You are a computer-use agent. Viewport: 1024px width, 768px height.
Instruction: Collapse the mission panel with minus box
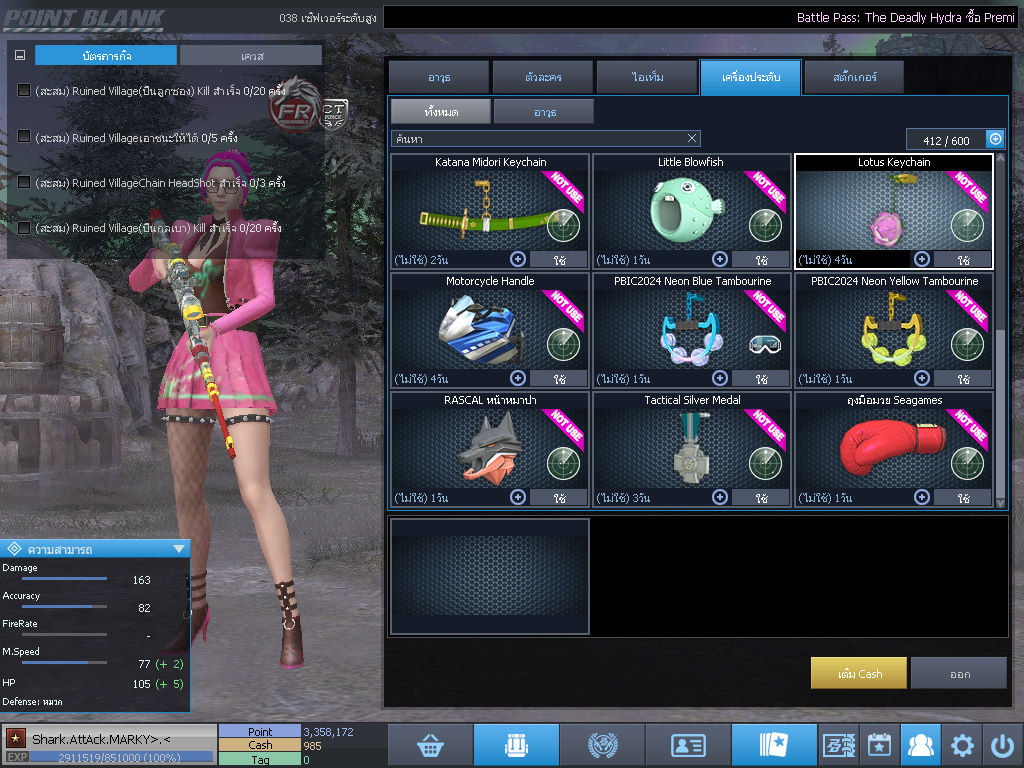click(x=20, y=56)
